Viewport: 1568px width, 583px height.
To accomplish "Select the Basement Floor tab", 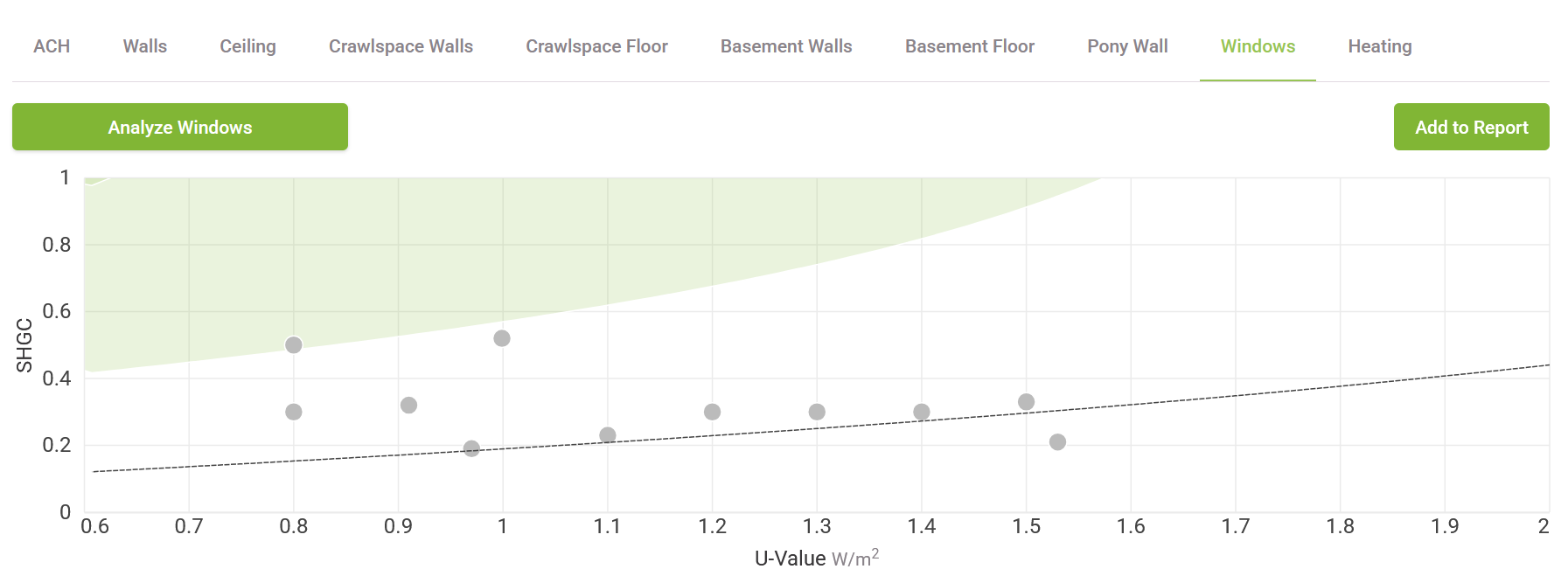I will (970, 46).
